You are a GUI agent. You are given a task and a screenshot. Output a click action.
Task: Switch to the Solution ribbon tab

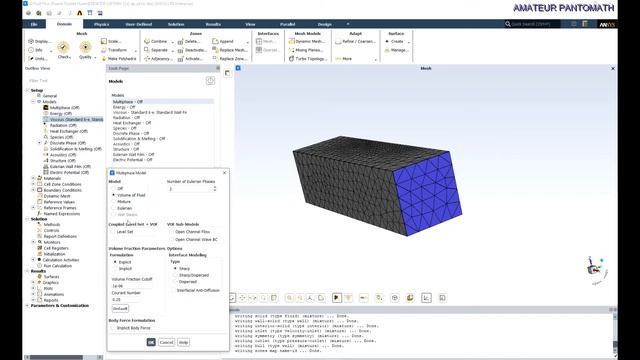tap(176, 24)
